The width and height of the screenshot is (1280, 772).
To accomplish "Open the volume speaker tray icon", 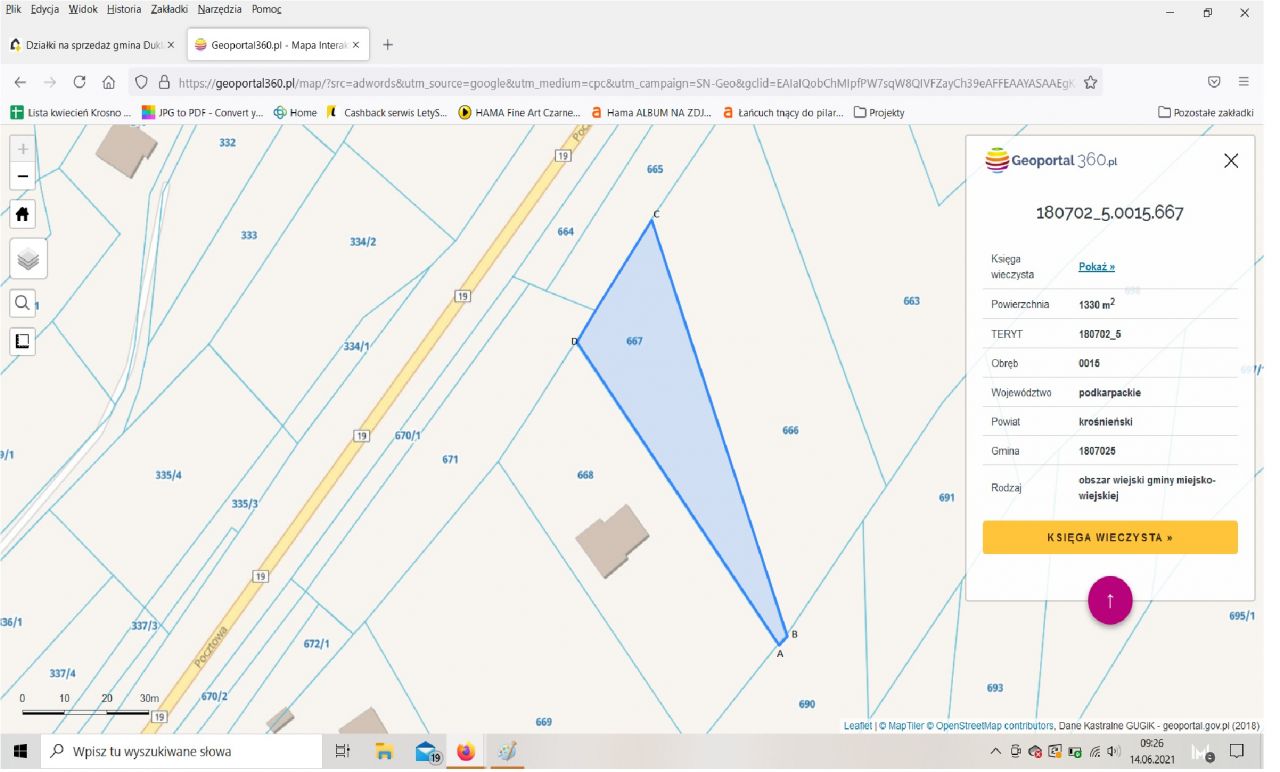I will click(x=1114, y=752).
